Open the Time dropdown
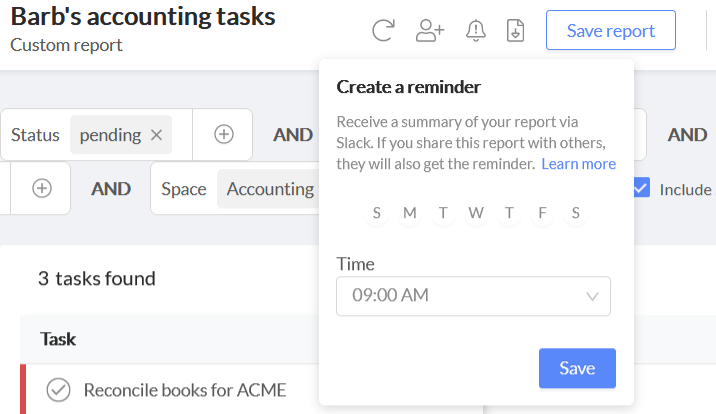Screen dimensions: 716x414 click(473, 296)
